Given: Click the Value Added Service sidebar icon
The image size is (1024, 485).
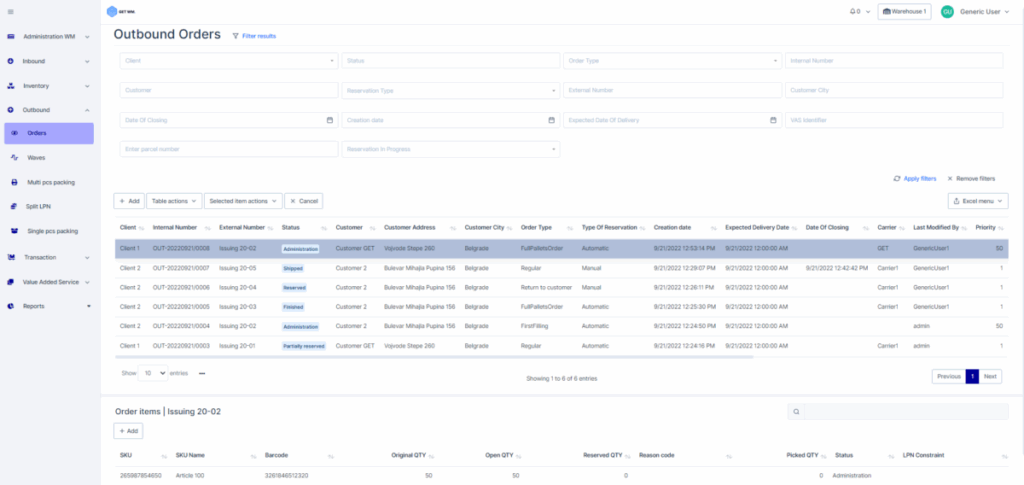Looking at the screenshot, I should pos(10,282).
